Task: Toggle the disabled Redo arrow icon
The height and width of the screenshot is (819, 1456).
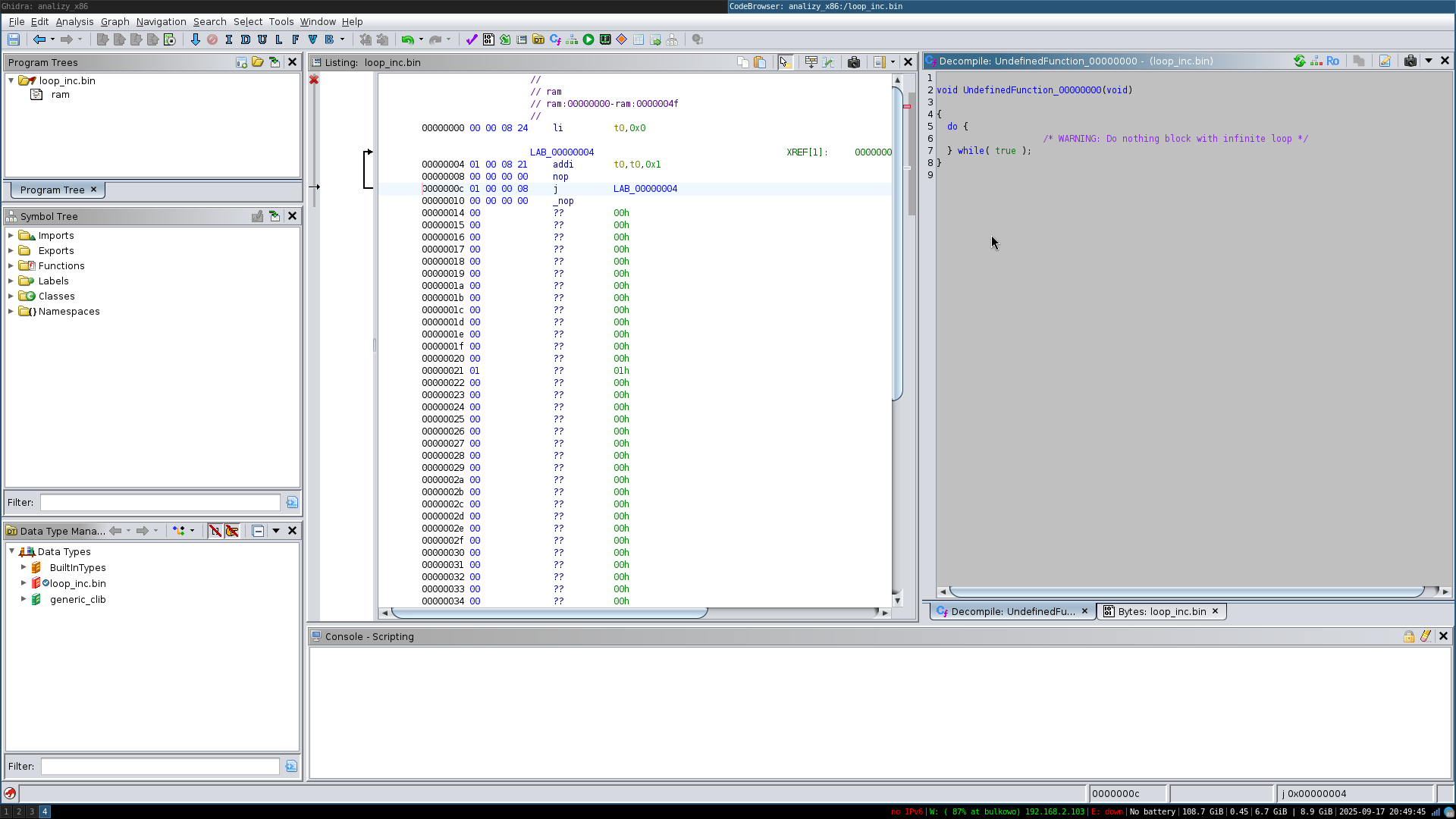Action: click(x=435, y=39)
